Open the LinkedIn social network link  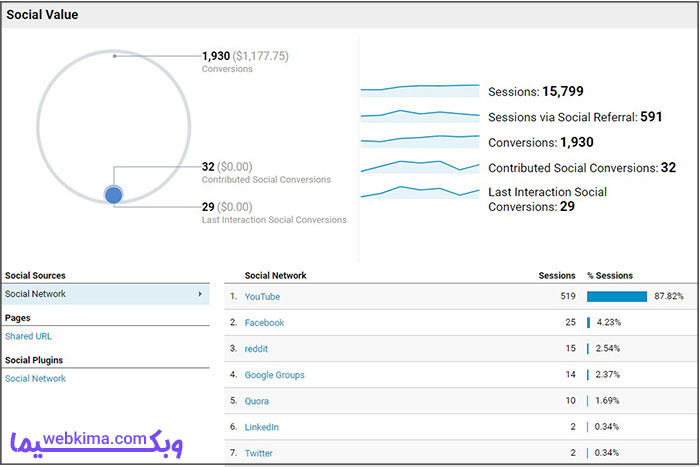(x=262, y=427)
